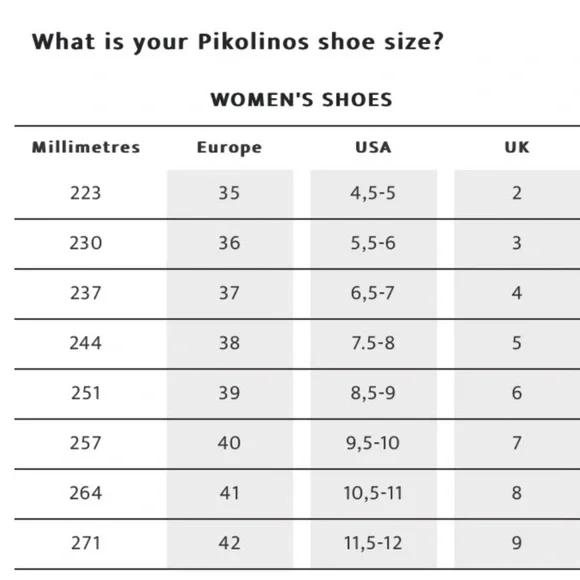Click UK size 3 cell
The image size is (580, 580).
517,243
